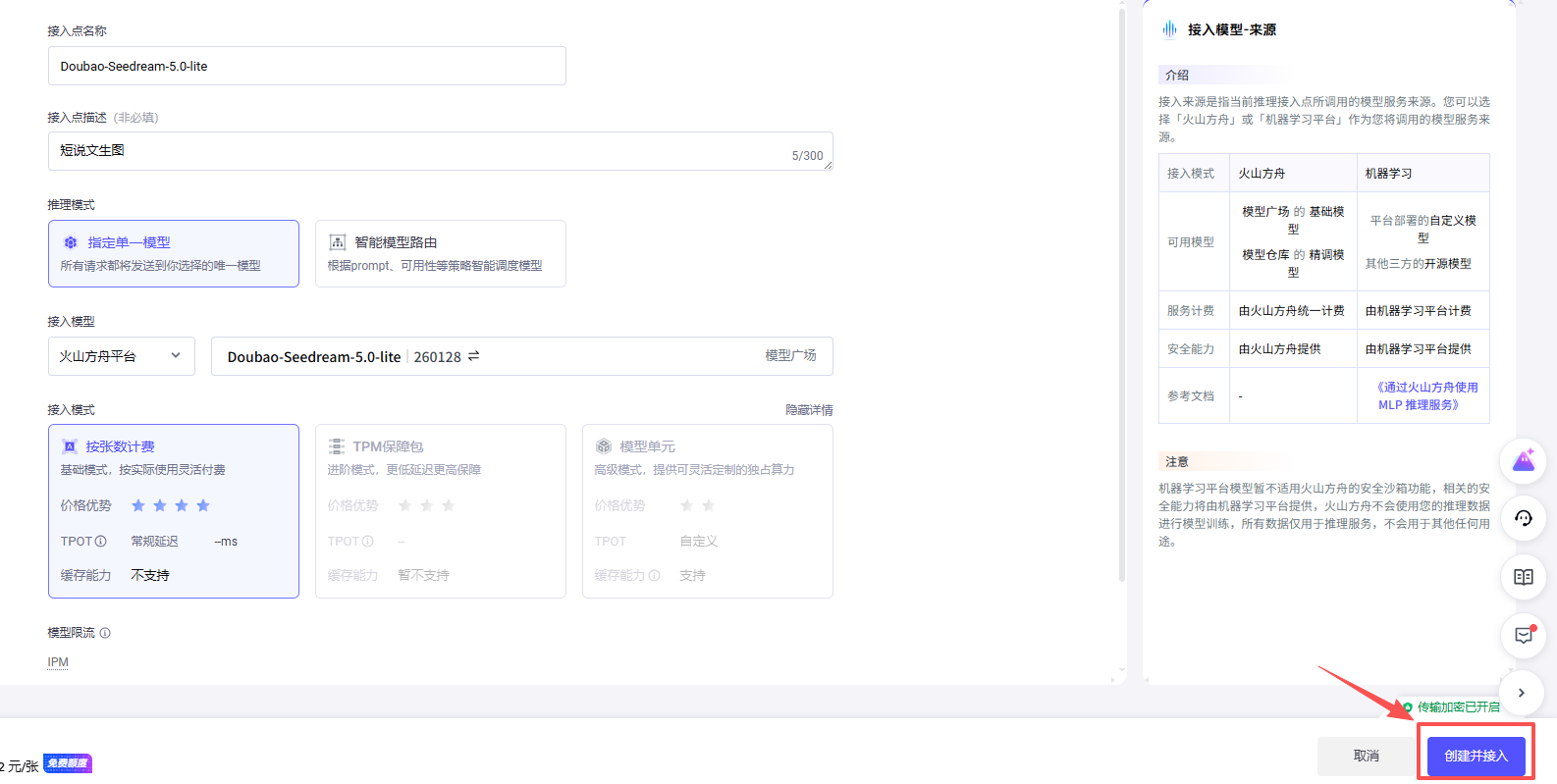Select 智能模型路由 inference mode
The height and width of the screenshot is (784, 1557).
tap(441, 253)
